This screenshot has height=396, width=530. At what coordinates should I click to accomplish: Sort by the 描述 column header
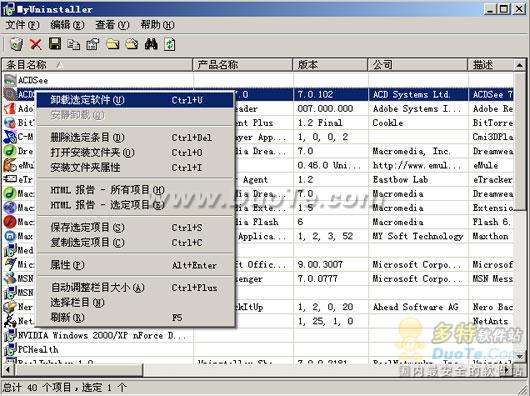click(x=491, y=65)
